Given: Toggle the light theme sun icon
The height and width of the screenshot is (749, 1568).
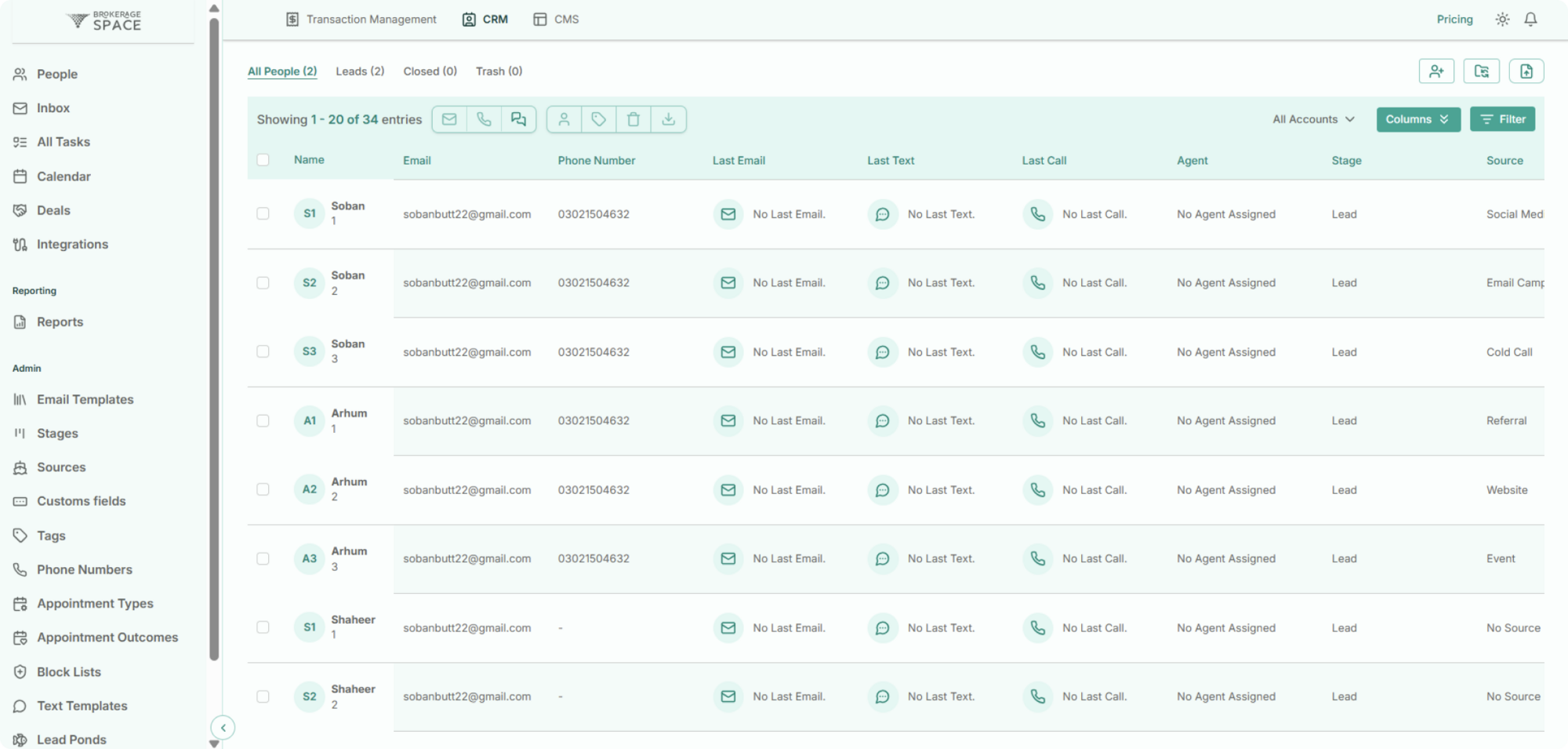Looking at the screenshot, I should pos(1502,20).
